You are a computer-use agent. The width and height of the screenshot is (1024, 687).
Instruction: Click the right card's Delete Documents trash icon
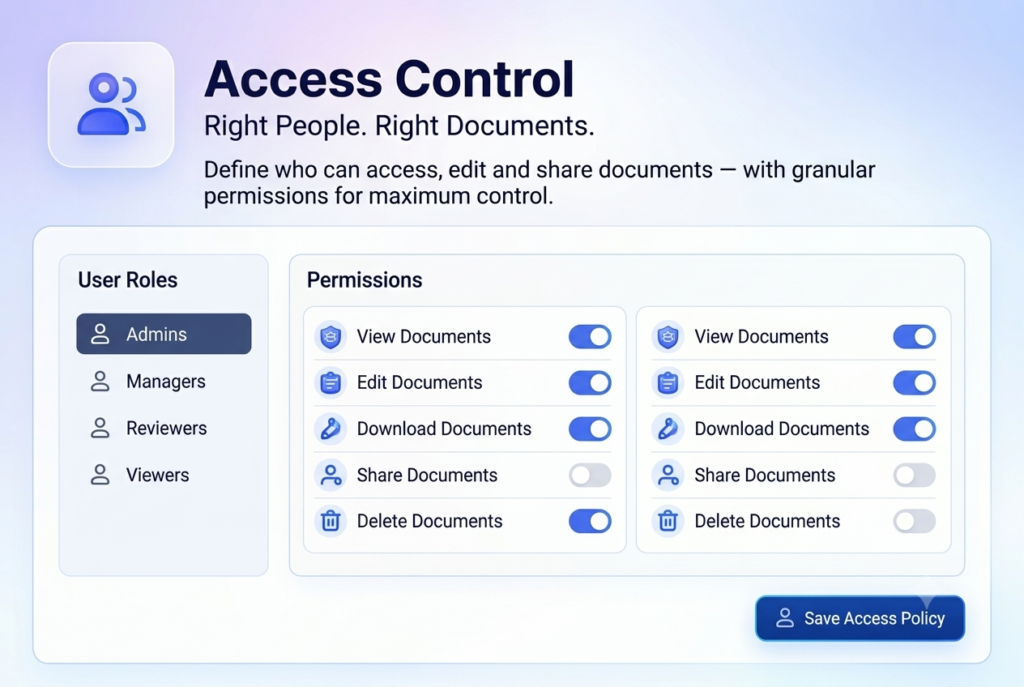[667, 521]
